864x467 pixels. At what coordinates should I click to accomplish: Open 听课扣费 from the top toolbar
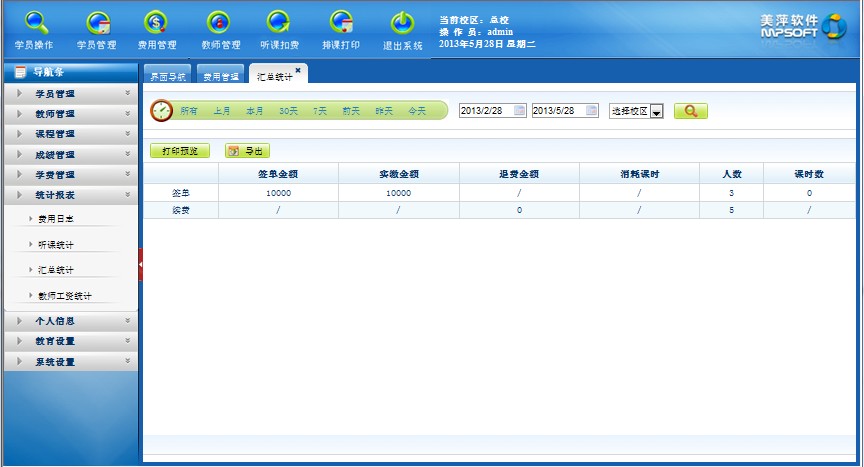click(x=279, y=23)
